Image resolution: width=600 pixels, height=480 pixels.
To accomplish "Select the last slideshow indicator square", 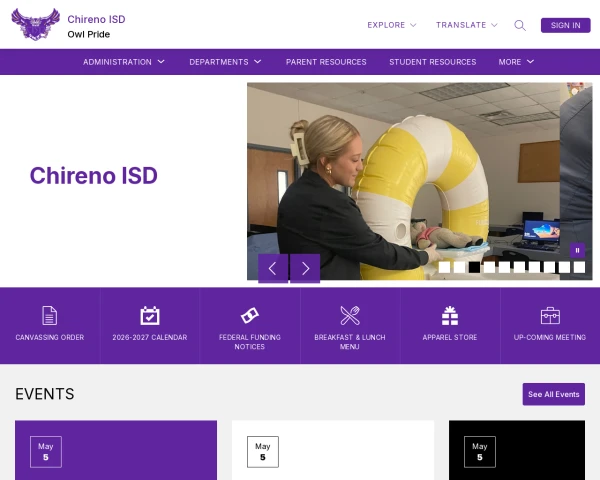I will (x=579, y=267).
